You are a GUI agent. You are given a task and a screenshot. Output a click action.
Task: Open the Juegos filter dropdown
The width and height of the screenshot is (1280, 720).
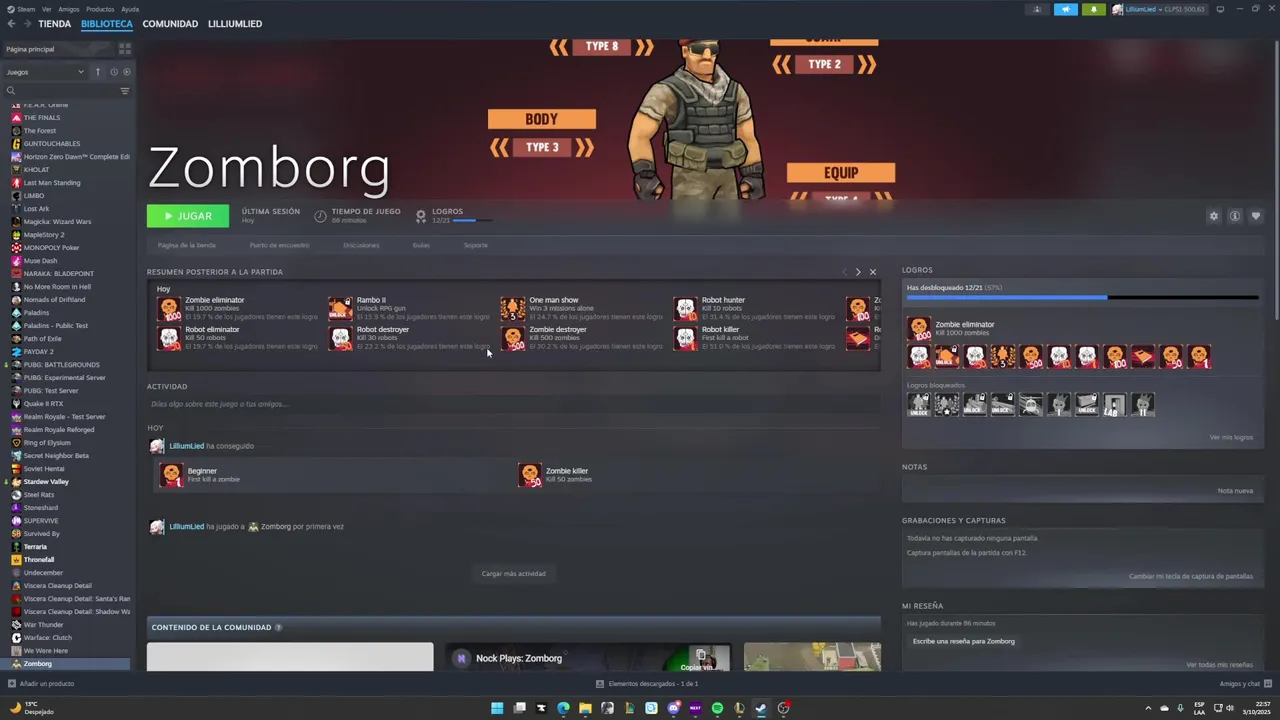45,72
